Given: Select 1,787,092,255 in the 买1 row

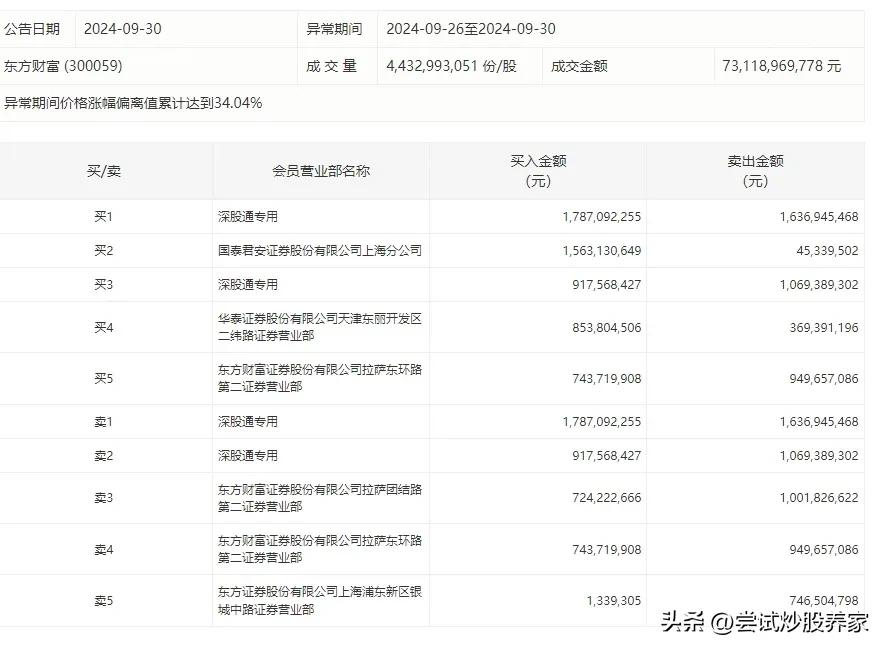Looking at the screenshot, I should [x=601, y=216].
